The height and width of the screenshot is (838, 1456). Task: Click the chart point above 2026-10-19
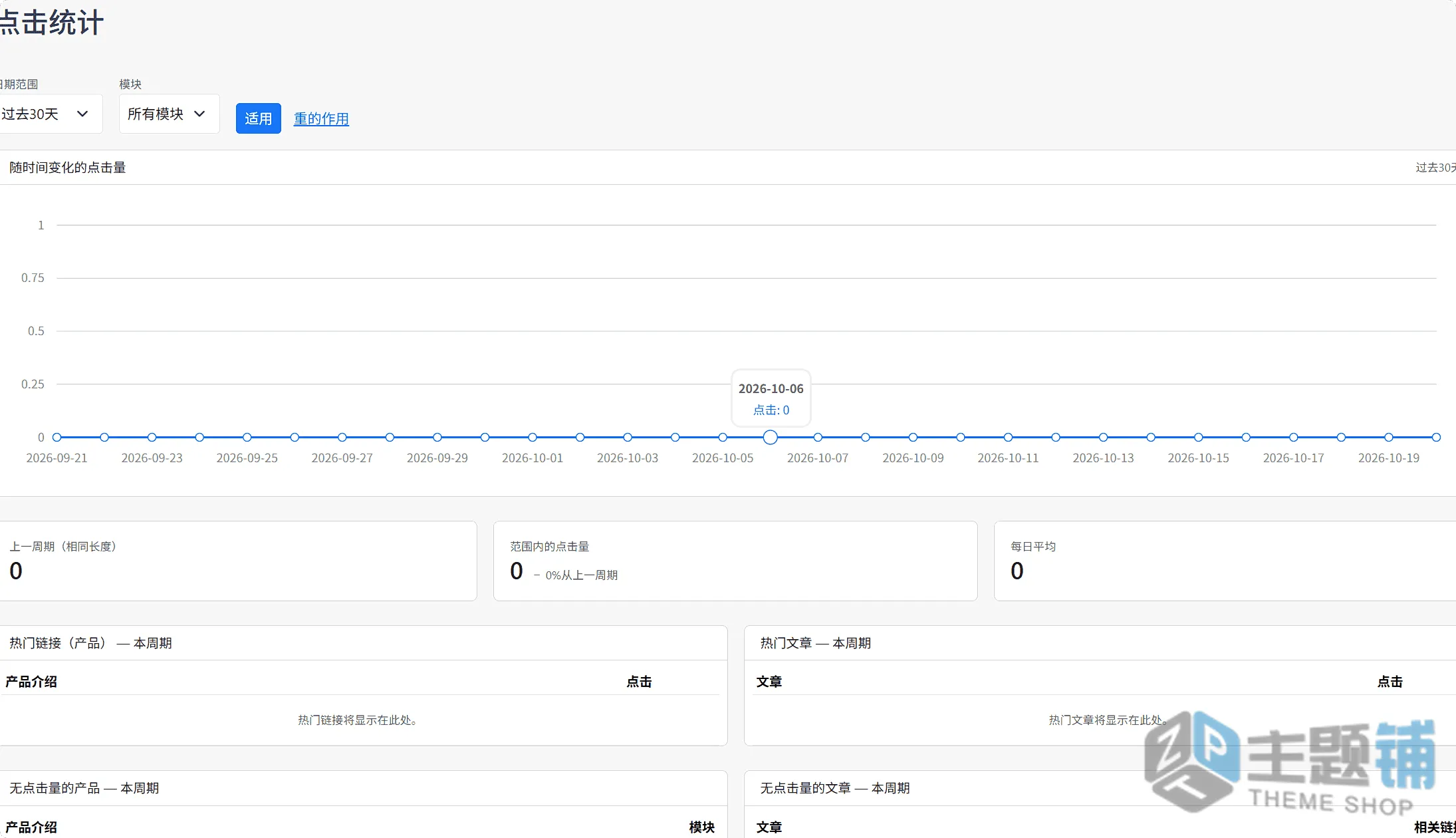pos(1389,437)
